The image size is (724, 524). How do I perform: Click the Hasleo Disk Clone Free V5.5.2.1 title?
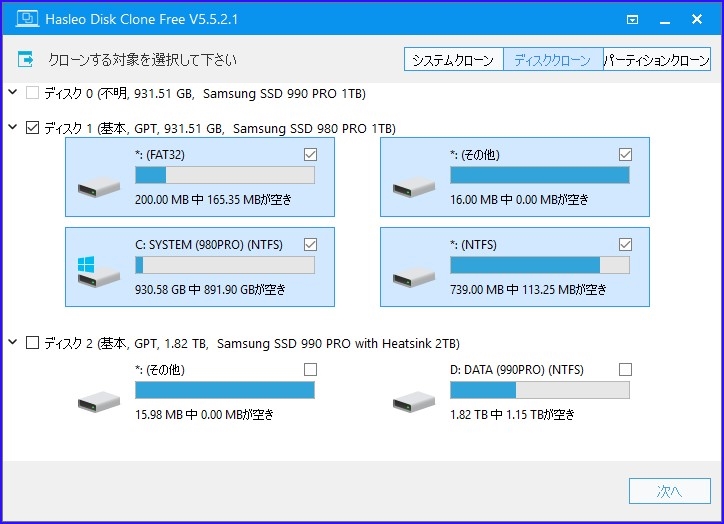pos(142,19)
